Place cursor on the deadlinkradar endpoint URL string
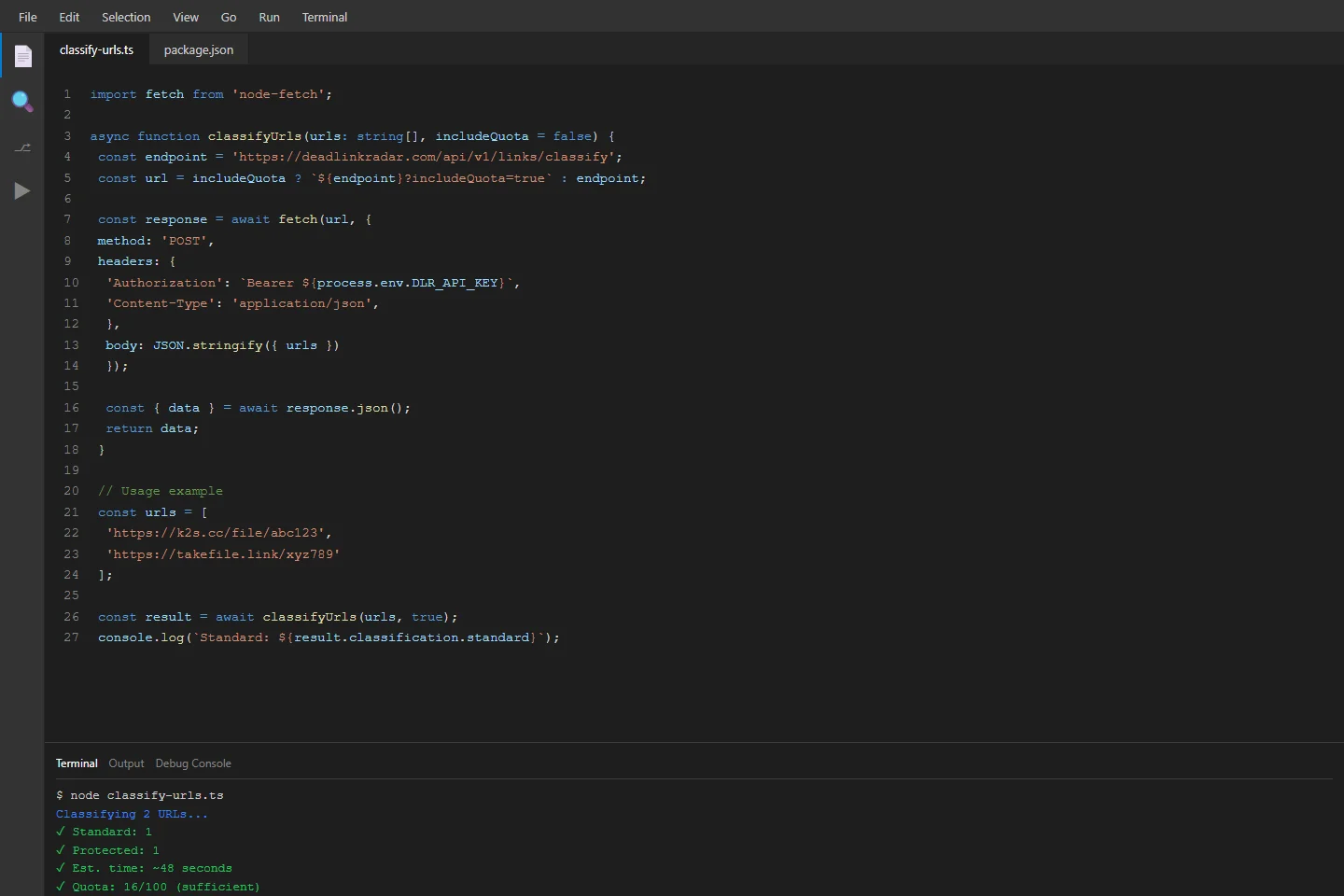 423,157
